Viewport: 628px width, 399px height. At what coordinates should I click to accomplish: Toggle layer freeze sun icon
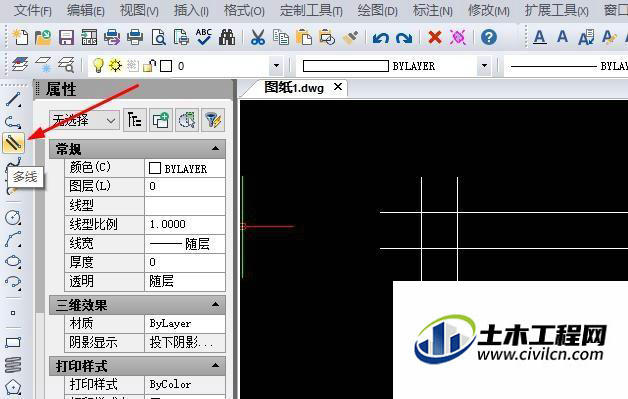click(115, 65)
